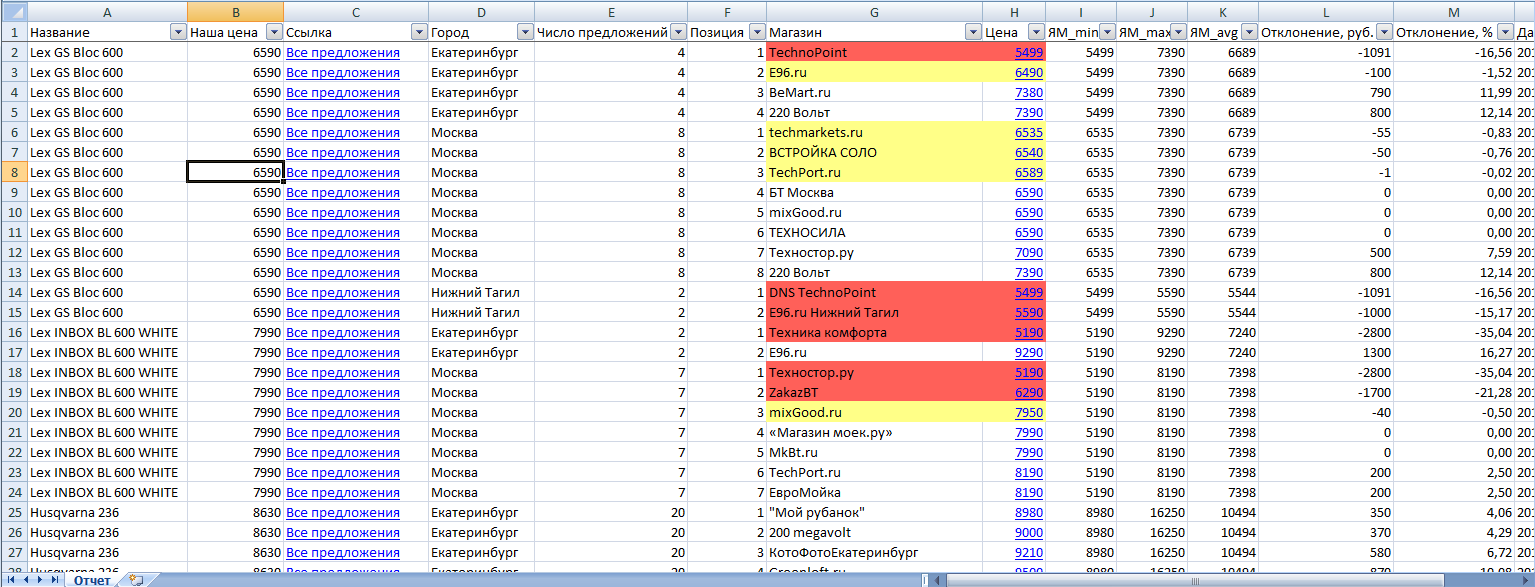This screenshot has width=1535, height=587.
Task: Click horizontal scrollbar left arrow
Action: pos(938,579)
